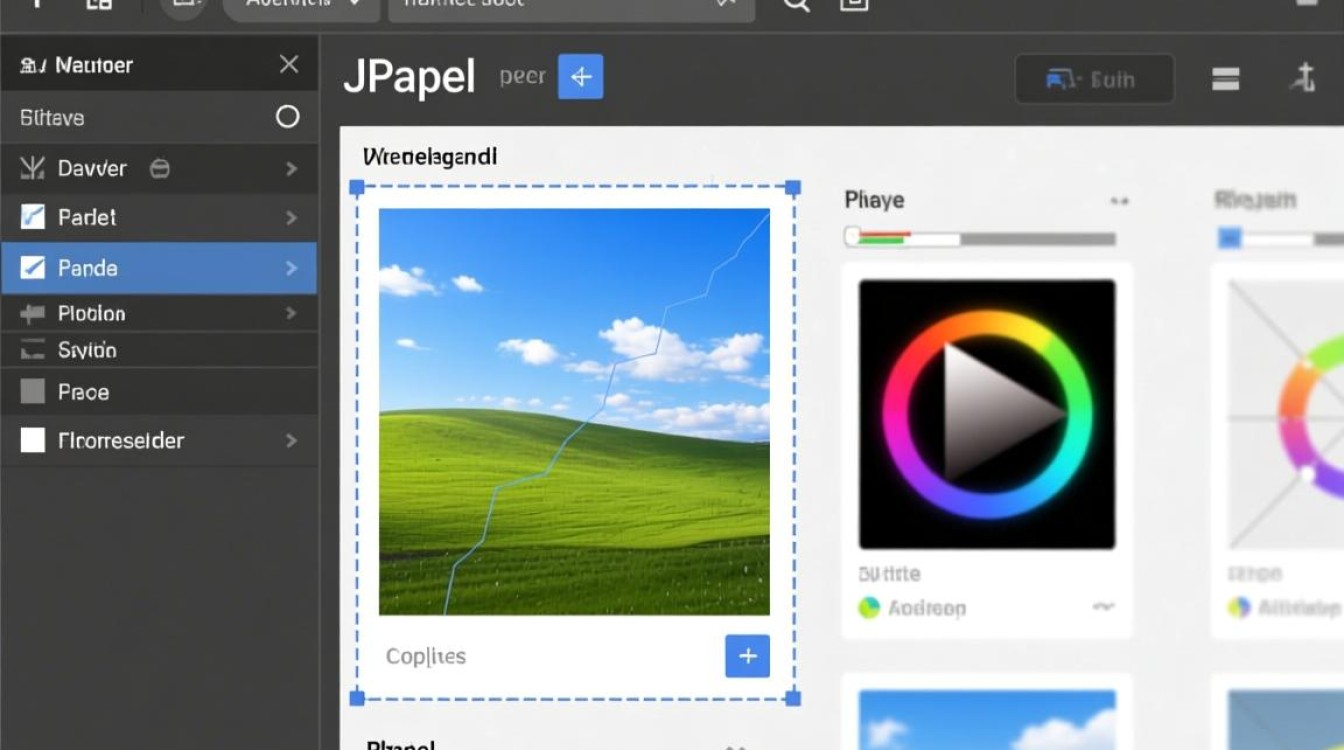
Task: Open the dropdown arrow in Aodreop card
Action: click(x=1102, y=606)
